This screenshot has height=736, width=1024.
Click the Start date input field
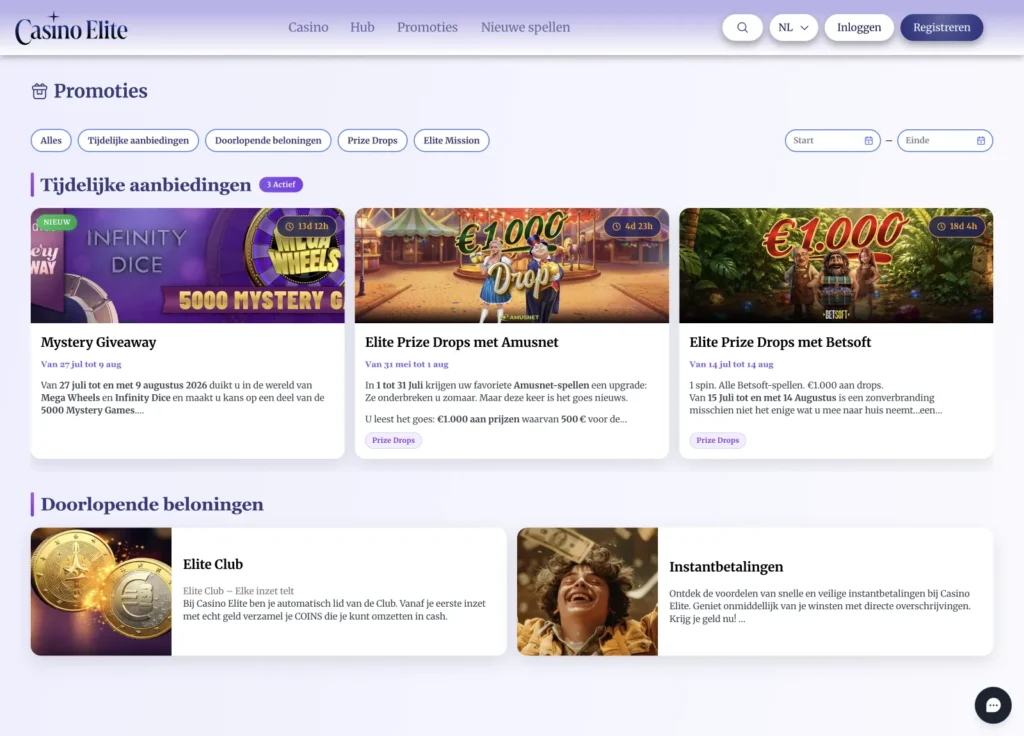[x=832, y=140]
